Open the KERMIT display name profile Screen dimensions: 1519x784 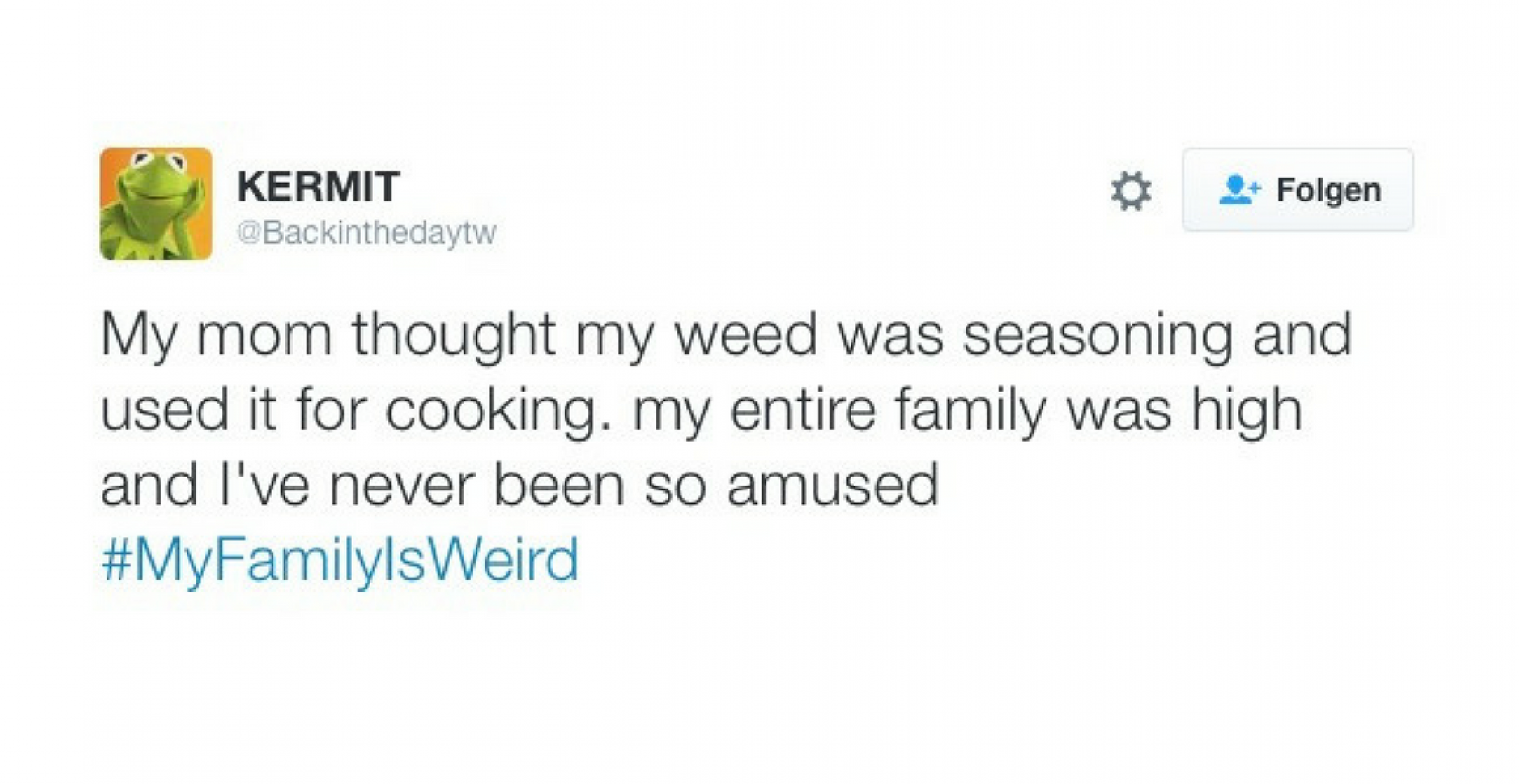(x=318, y=187)
